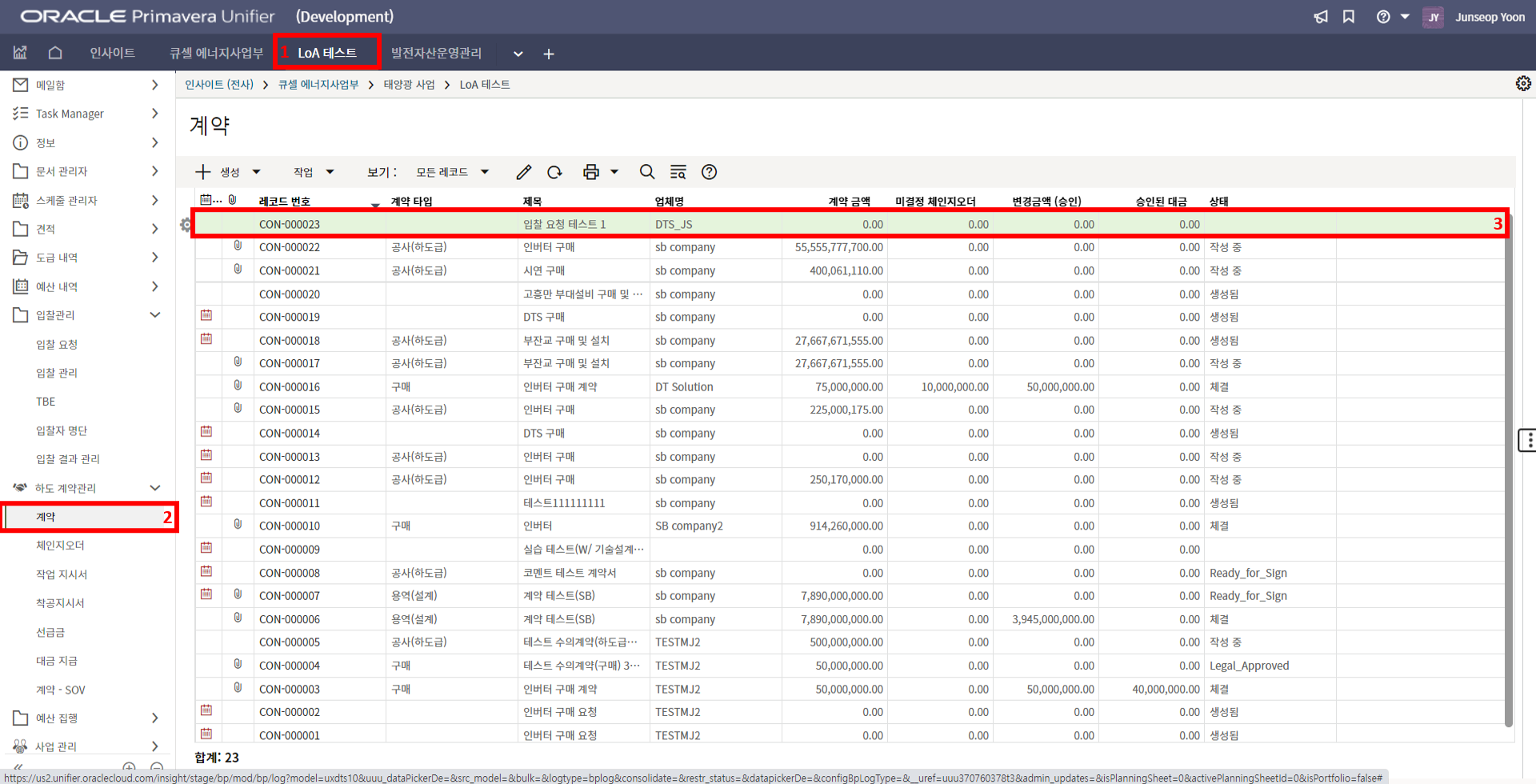Open page settings gear at top right
The image size is (1536, 784).
tap(1523, 84)
